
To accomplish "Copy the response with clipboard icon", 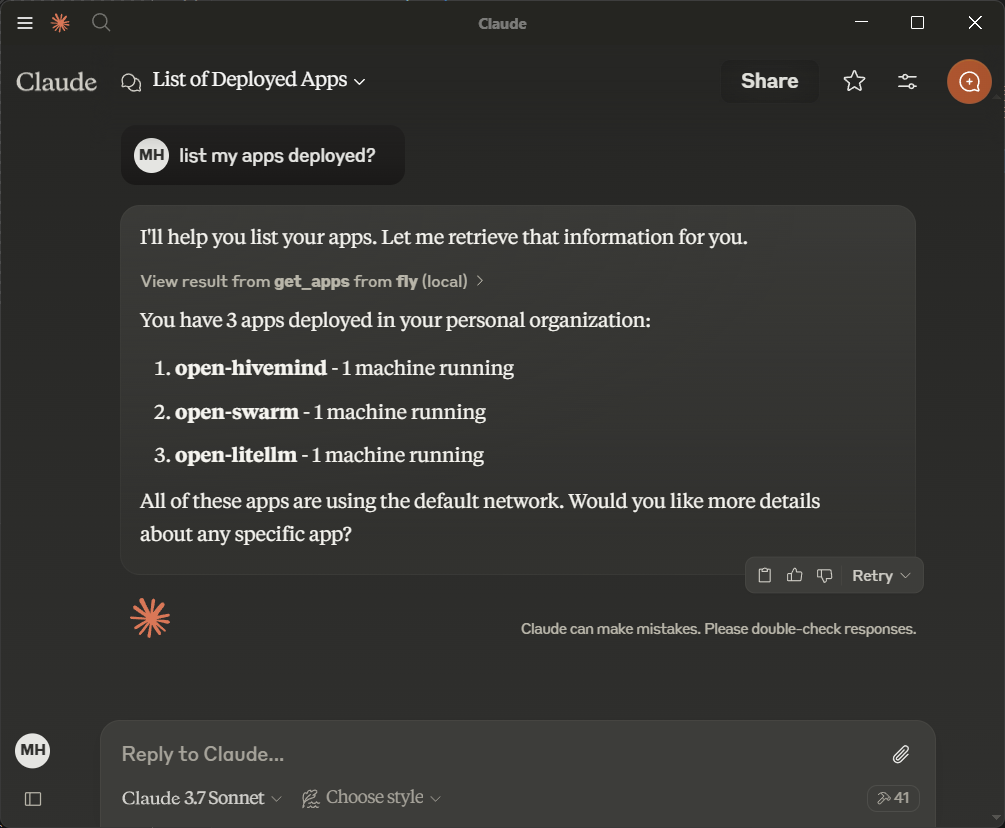I will 765,575.
